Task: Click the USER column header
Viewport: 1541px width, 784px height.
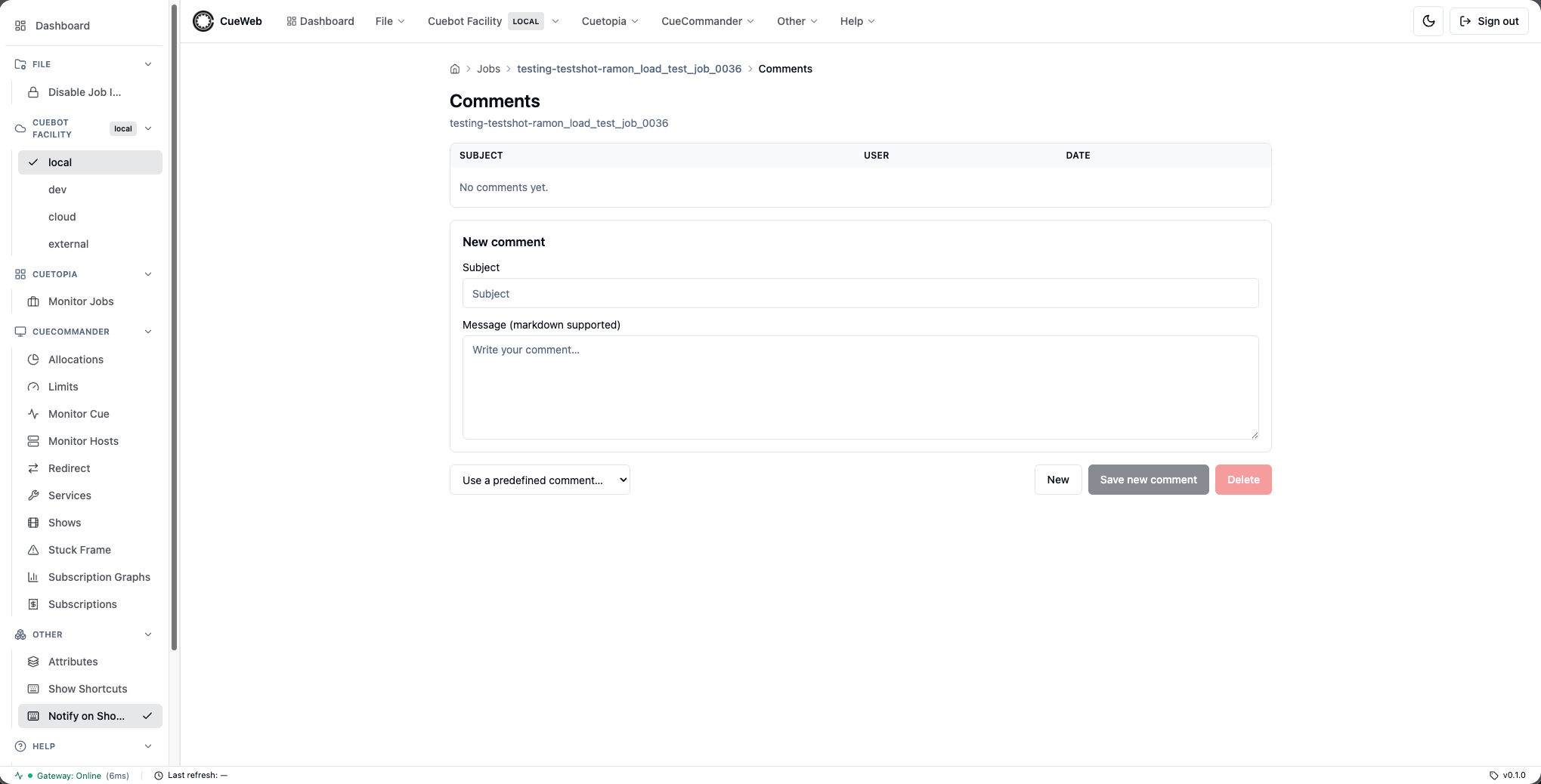Action: click(x=877, y=156)
